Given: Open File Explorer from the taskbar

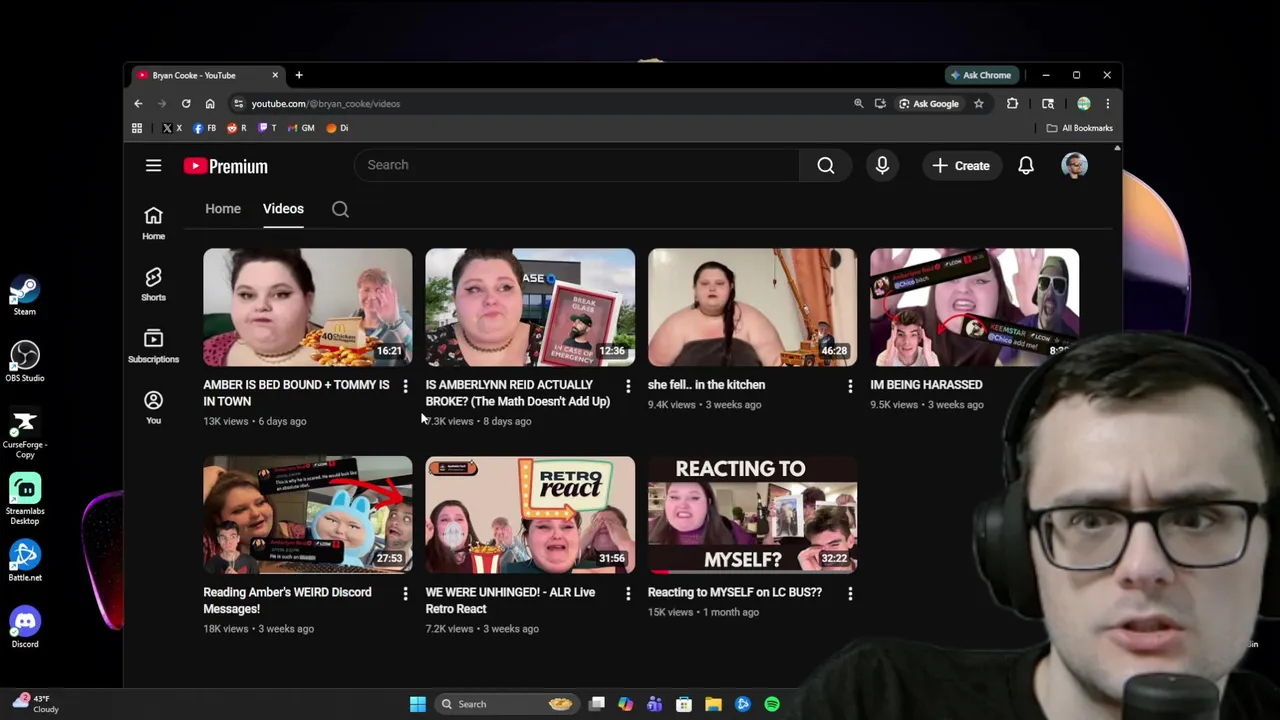Looking at the screenshot, I should tap(713, 704).
